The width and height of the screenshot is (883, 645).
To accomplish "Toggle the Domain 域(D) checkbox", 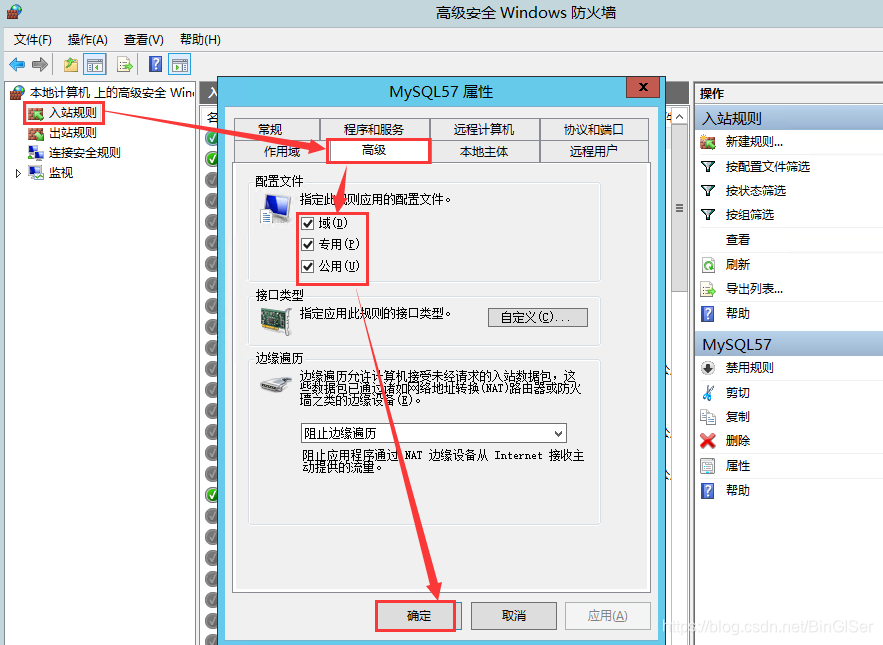I will 307,224.
